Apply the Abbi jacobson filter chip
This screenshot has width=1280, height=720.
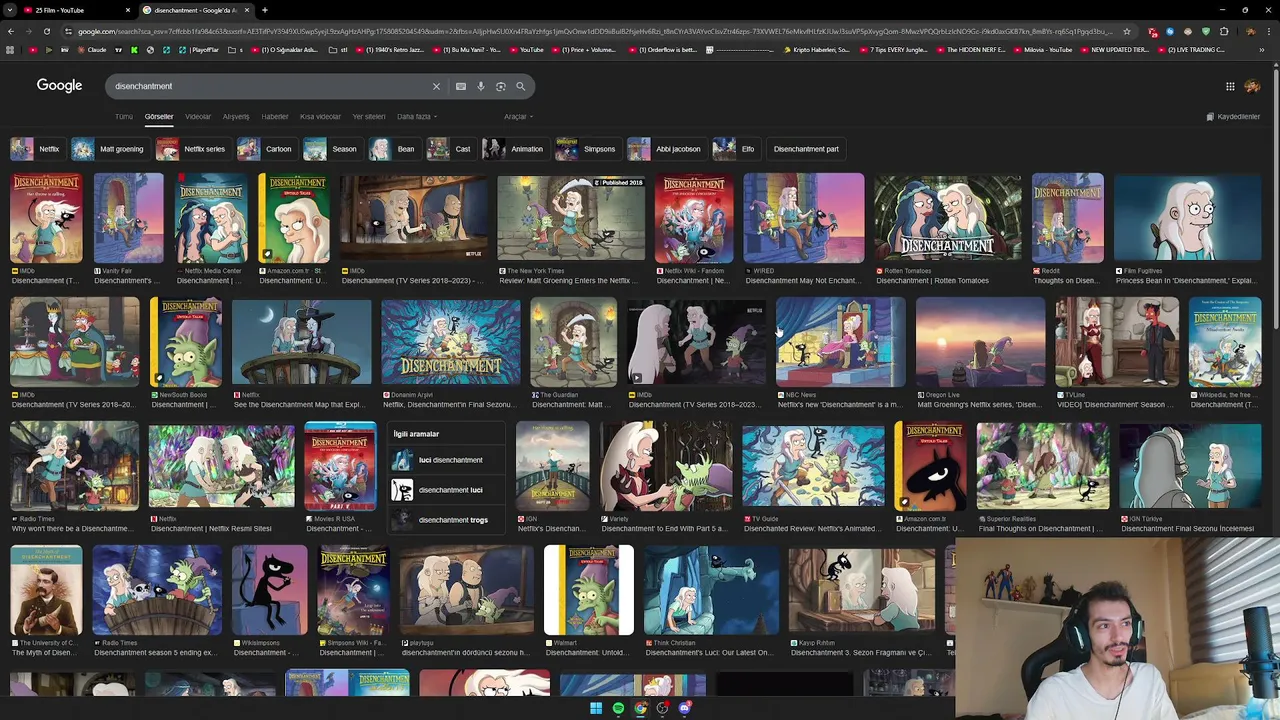(666, 149)
